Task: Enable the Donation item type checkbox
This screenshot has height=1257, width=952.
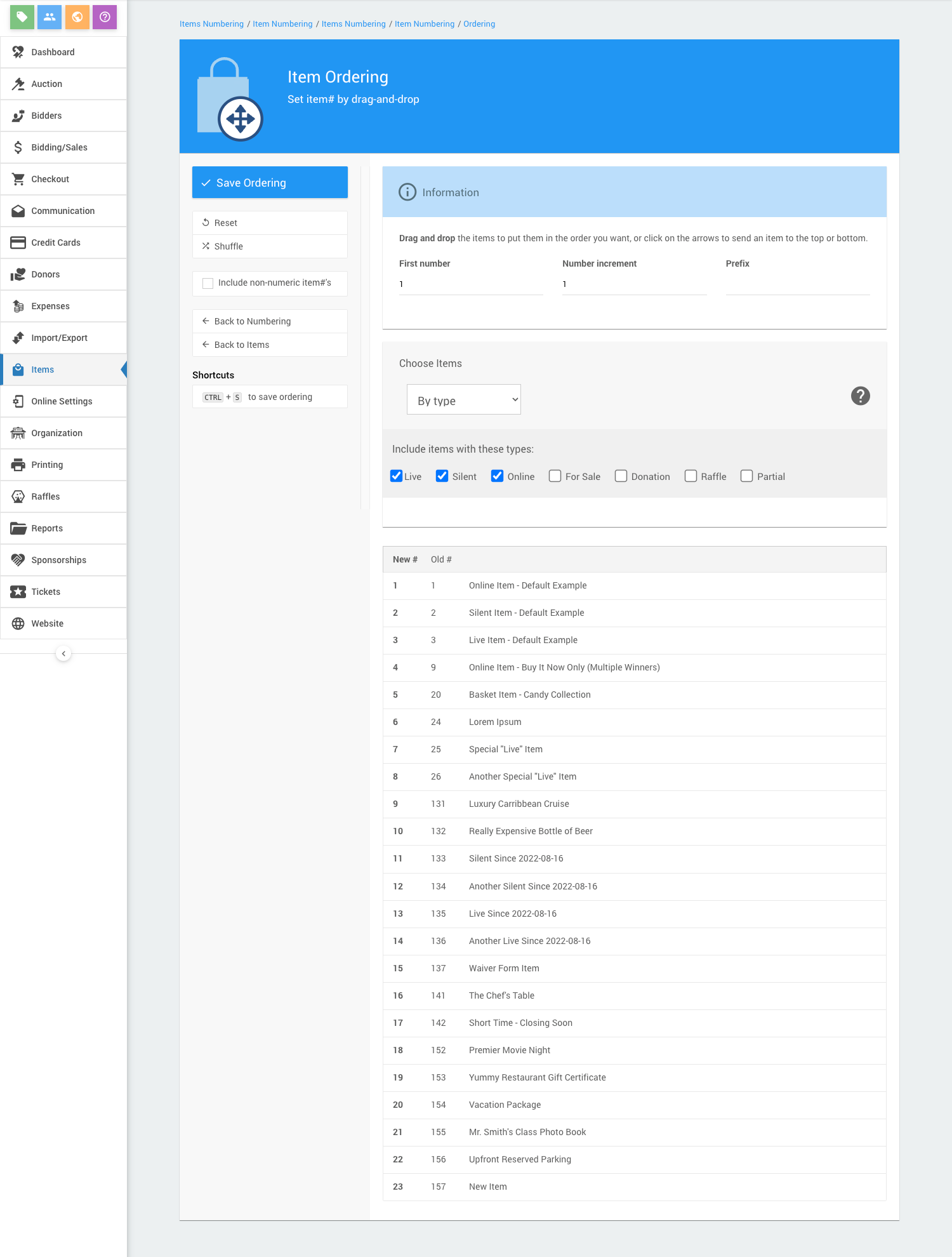Action: [621, 476]
